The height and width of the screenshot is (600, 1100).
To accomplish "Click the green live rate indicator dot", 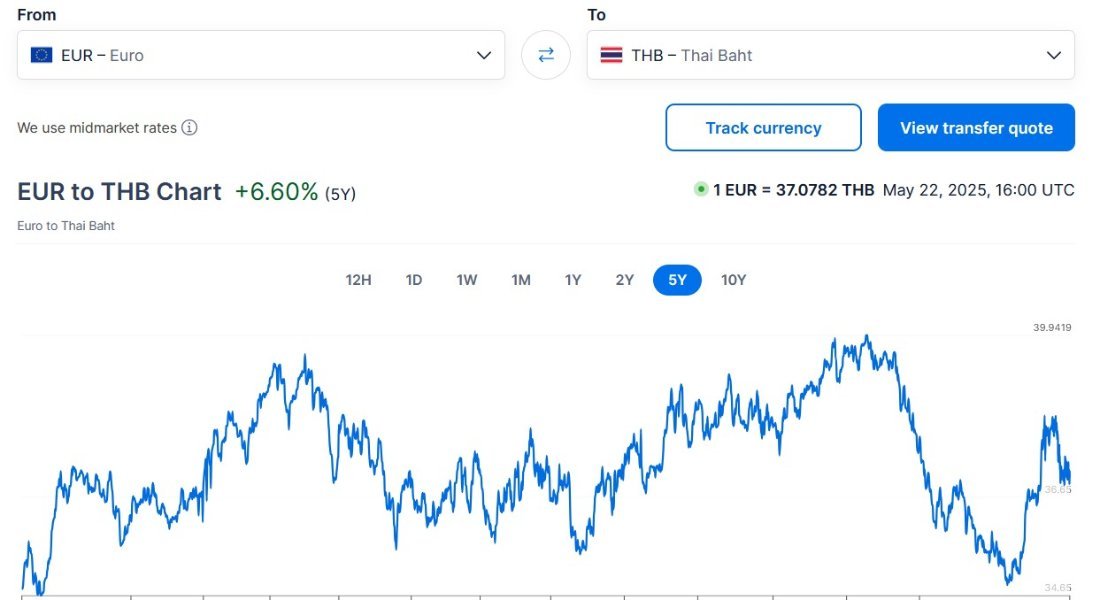I will click(x=700, y=189).
